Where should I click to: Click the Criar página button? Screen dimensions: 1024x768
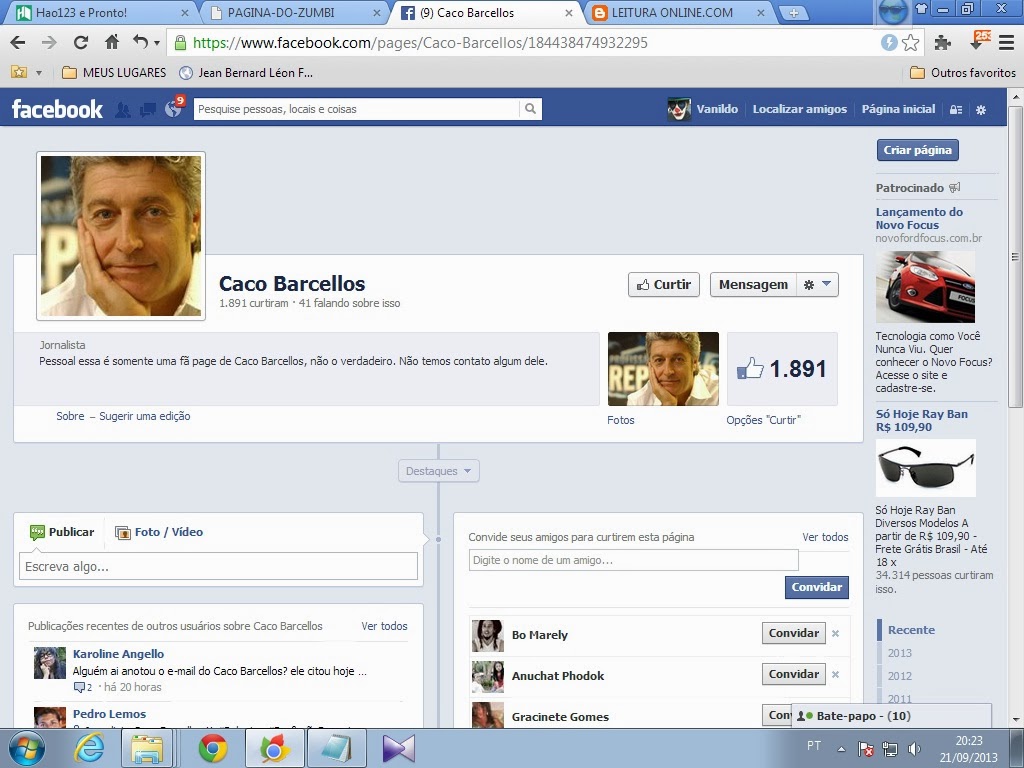pyautogui.click(x=918, y=150)
